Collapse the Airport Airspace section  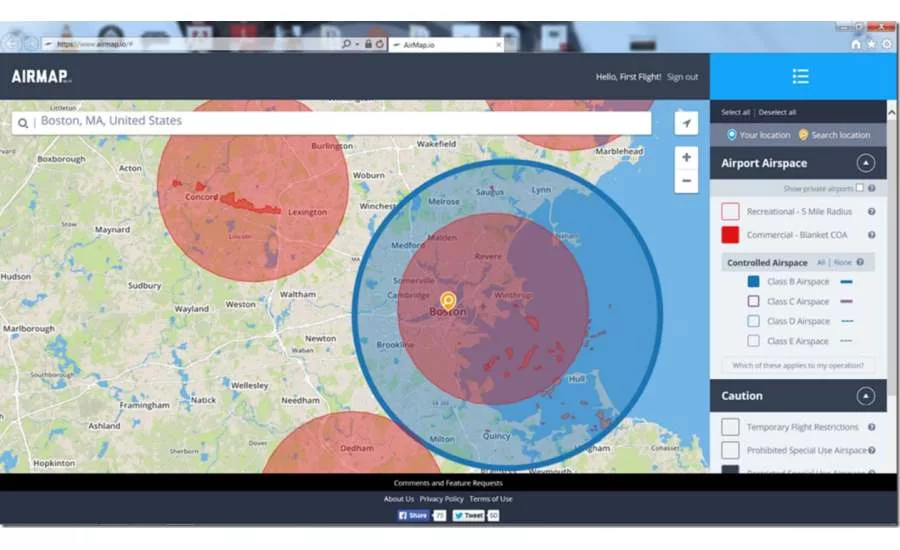(866, 163)
